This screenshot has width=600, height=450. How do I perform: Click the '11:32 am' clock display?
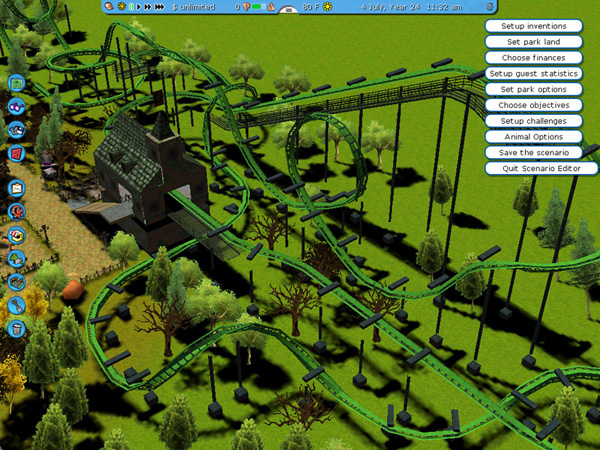444,7
